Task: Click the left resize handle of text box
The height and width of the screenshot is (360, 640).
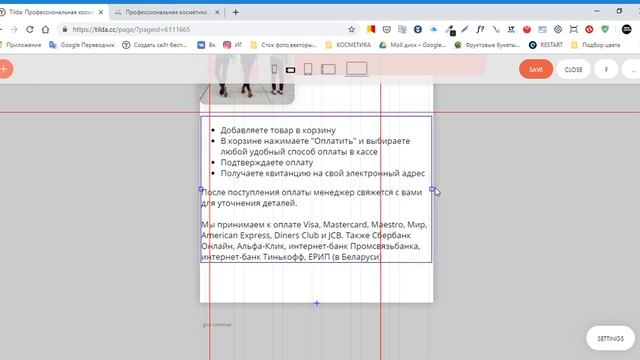Action: pyautogui.click(x=200, y=189)
